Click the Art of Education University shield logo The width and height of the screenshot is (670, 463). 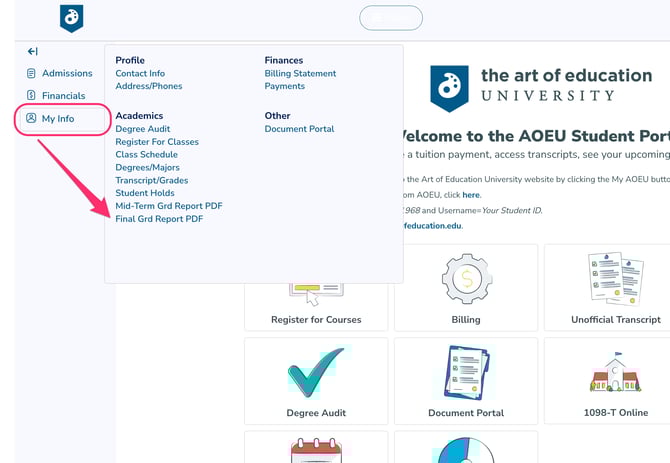(449, 88)
